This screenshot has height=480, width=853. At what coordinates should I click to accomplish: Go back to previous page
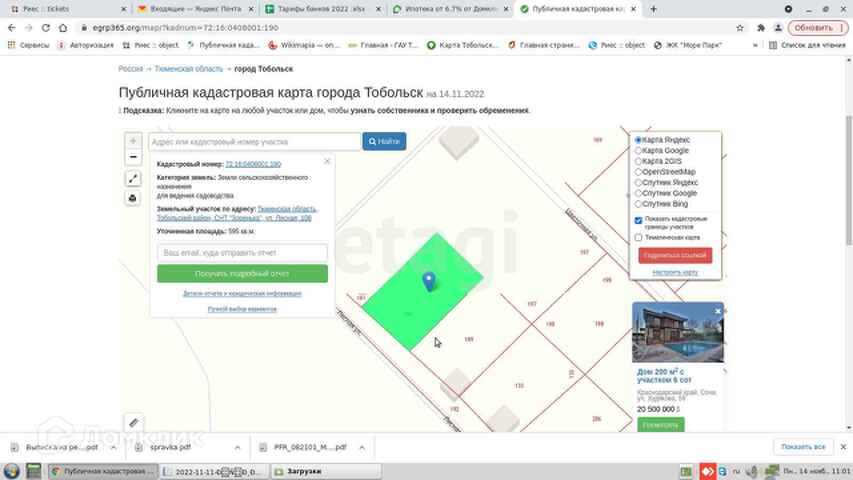(12, 28)
